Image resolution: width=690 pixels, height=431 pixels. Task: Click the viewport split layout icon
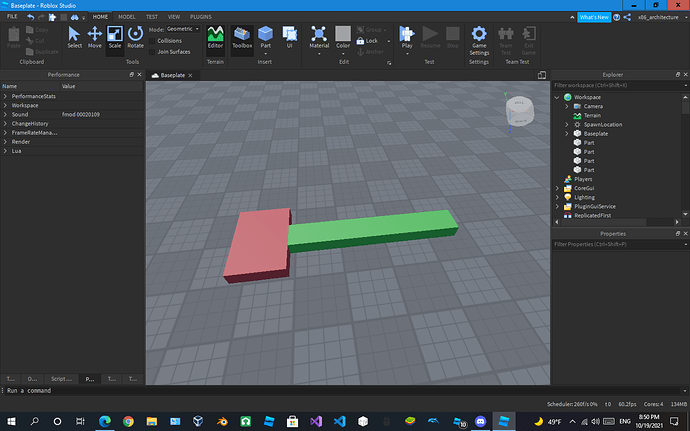click(x=542, y=75)
